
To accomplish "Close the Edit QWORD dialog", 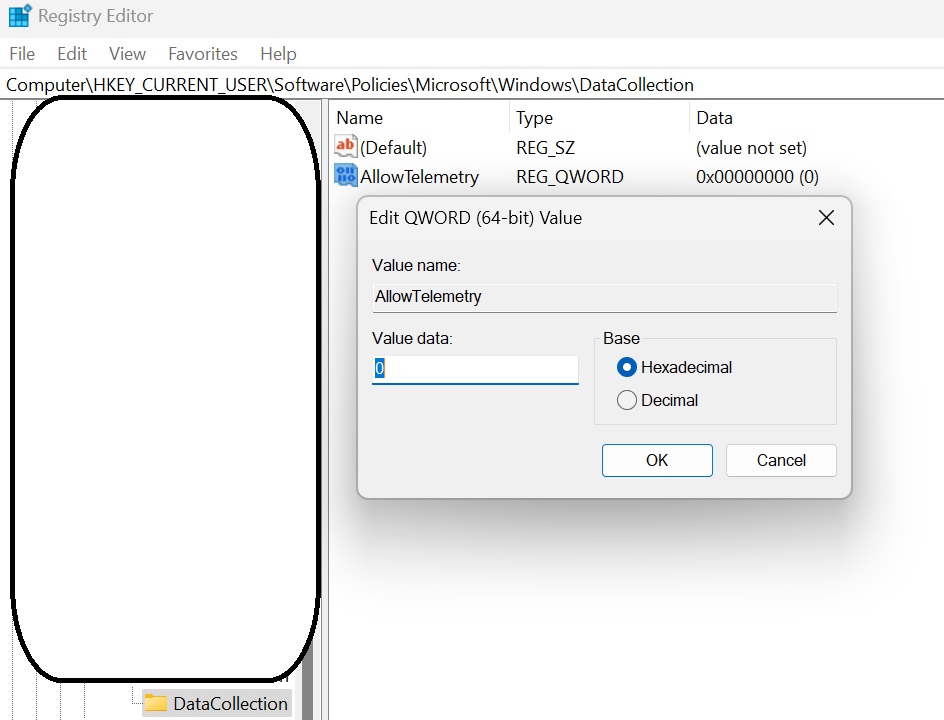I will point(826,217).
